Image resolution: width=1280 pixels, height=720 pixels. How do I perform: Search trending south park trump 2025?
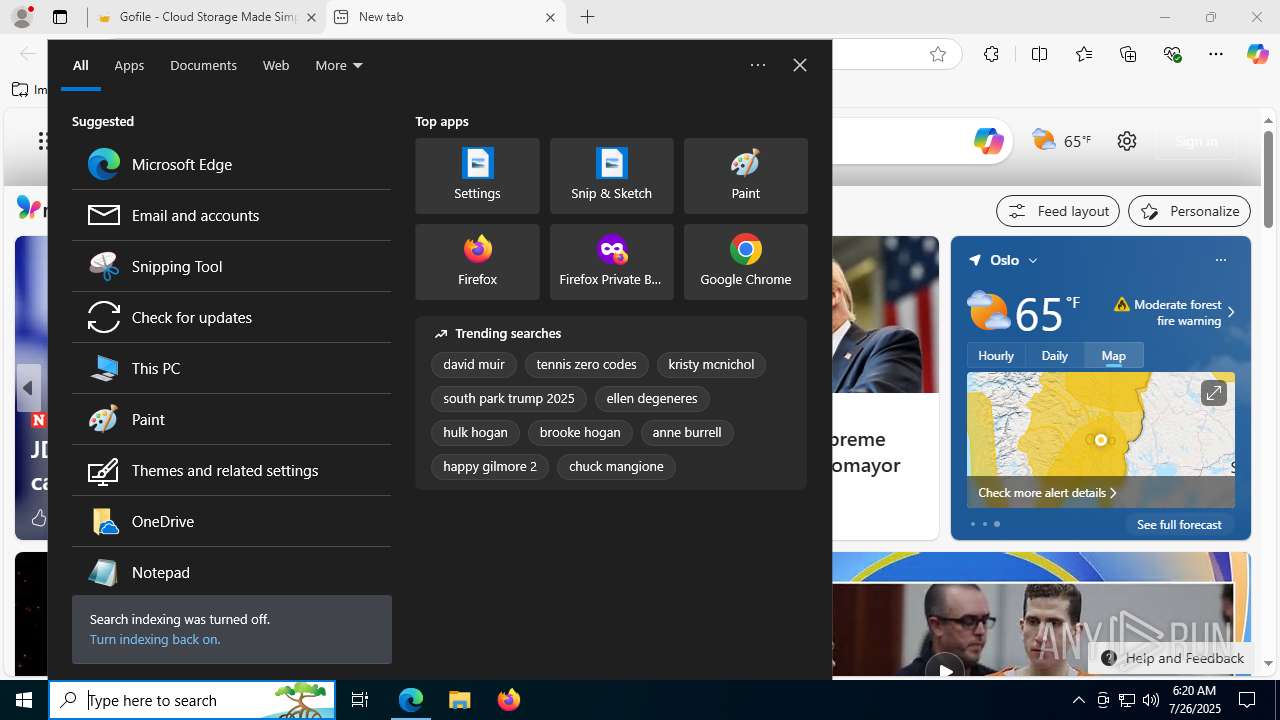509,399
